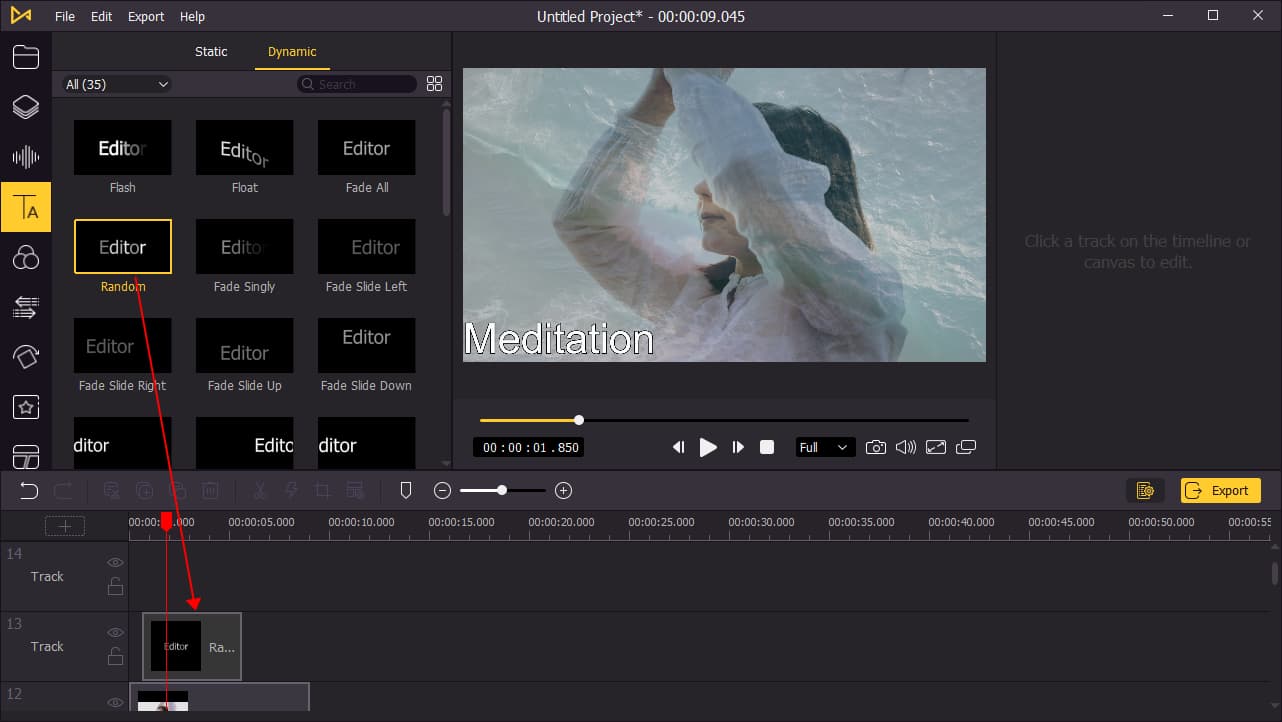This screenshot has height=722, width=1282.
Task: Lock track 13 with padlock icon
Action: coord(115,657)
